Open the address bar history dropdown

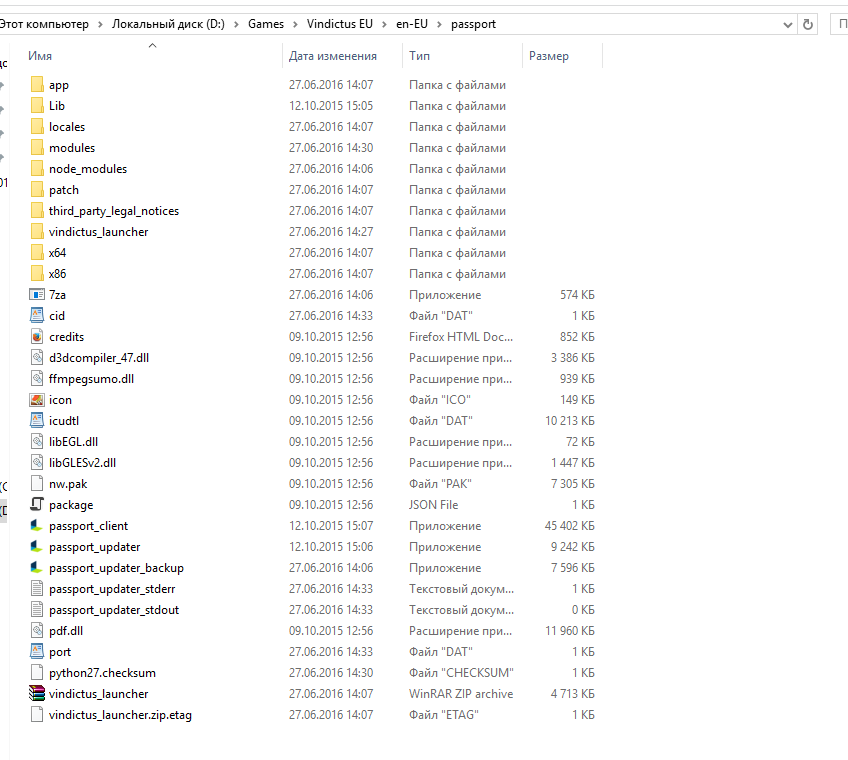click(787, 24)
